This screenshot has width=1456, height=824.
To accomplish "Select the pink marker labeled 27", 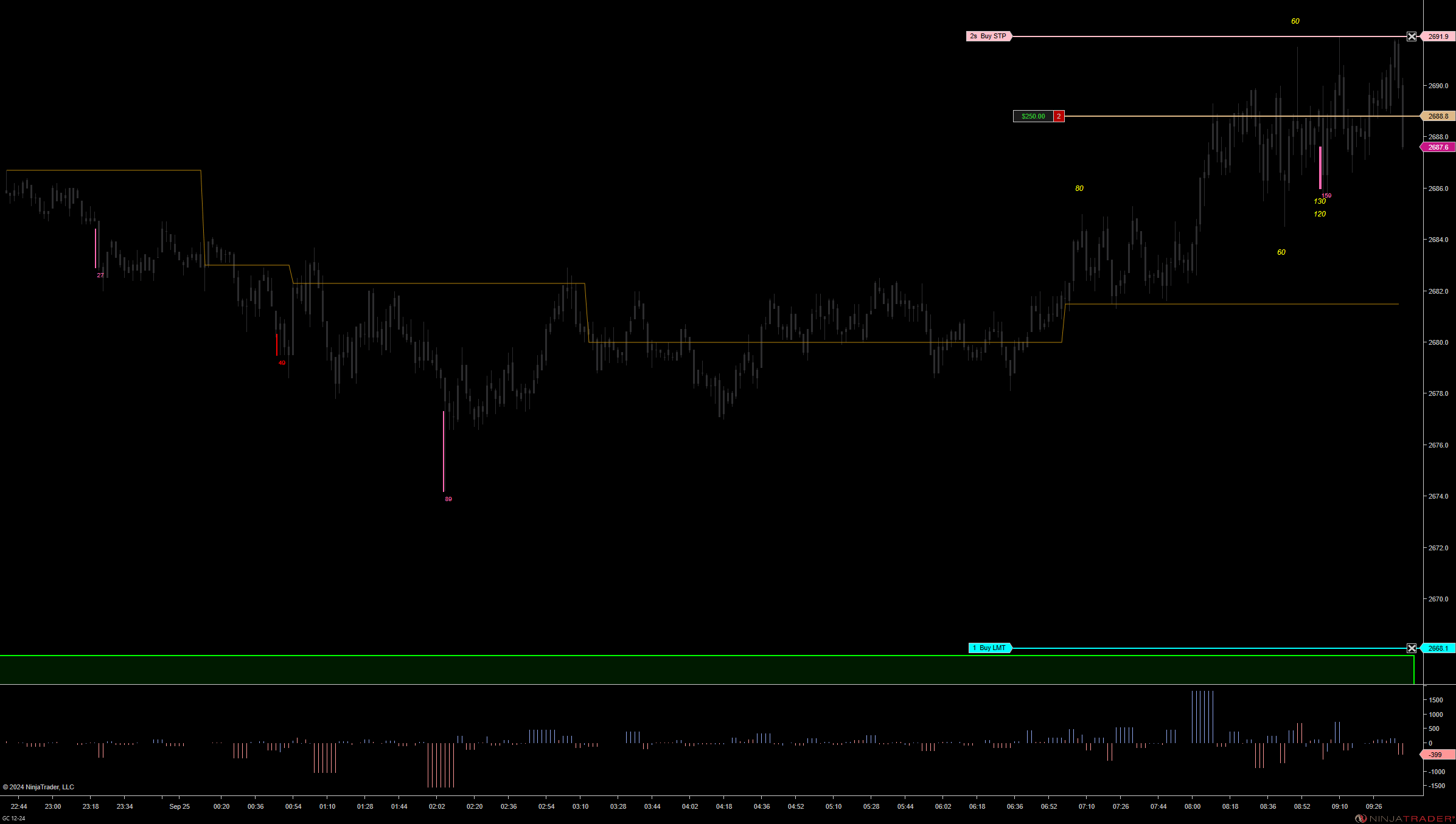I will (96, 248).
